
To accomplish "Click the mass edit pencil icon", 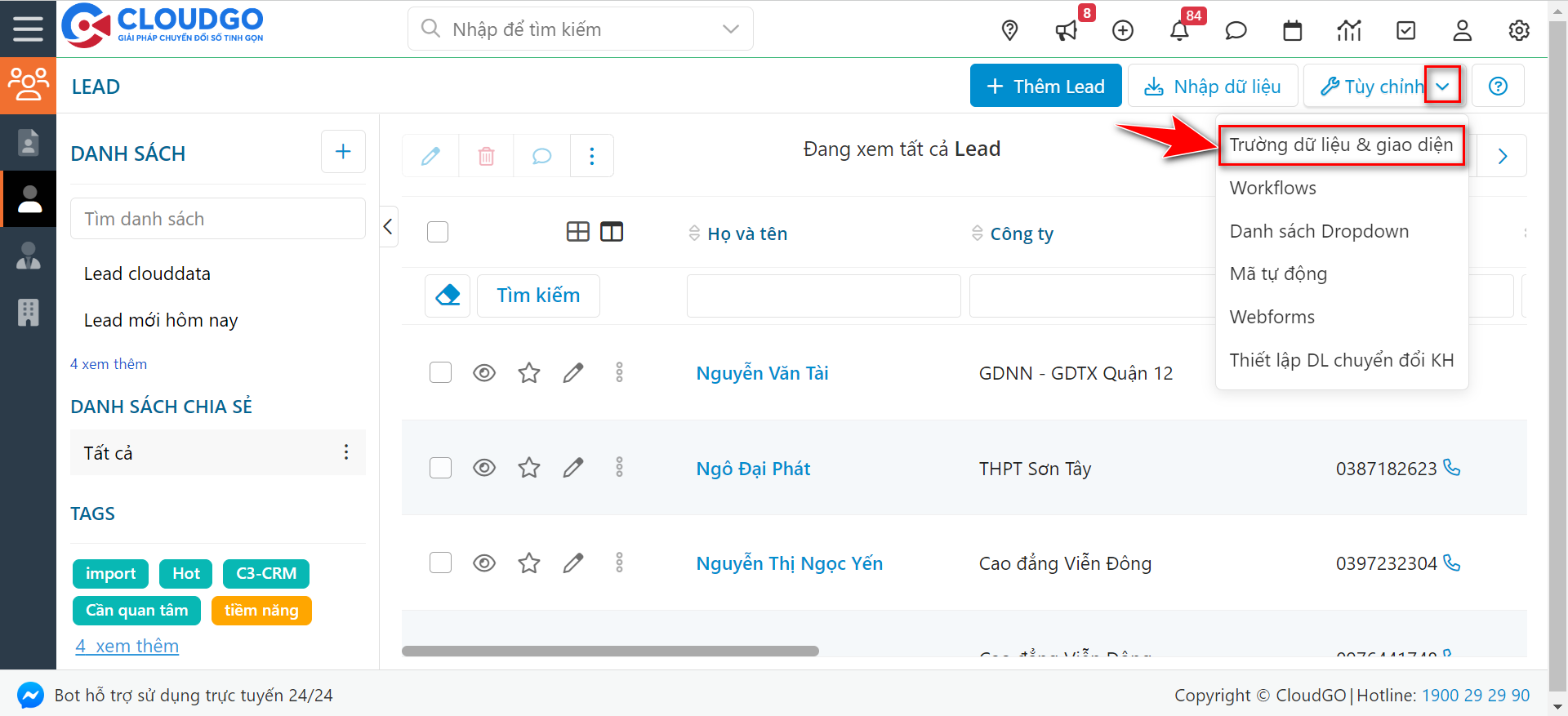I will pyautogui.click(x=430, y=155).
